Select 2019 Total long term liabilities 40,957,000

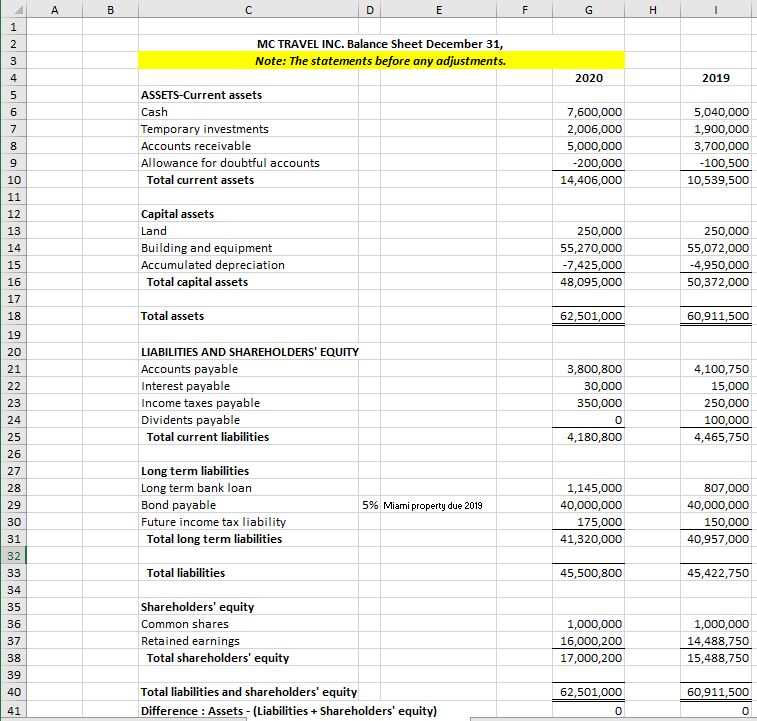tap(715, 538)
